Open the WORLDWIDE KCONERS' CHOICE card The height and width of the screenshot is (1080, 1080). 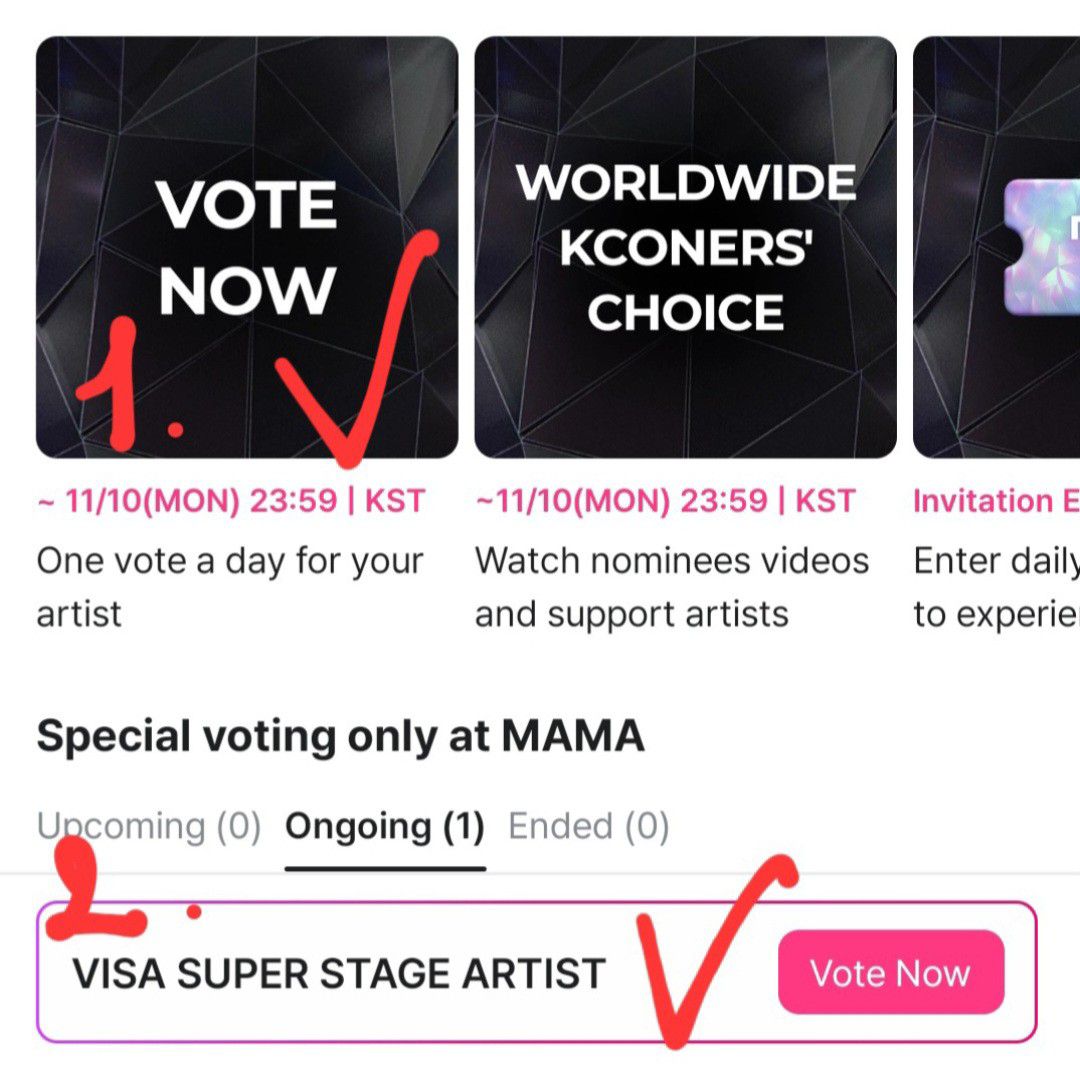pyautogui.click(x=685, y=247)
